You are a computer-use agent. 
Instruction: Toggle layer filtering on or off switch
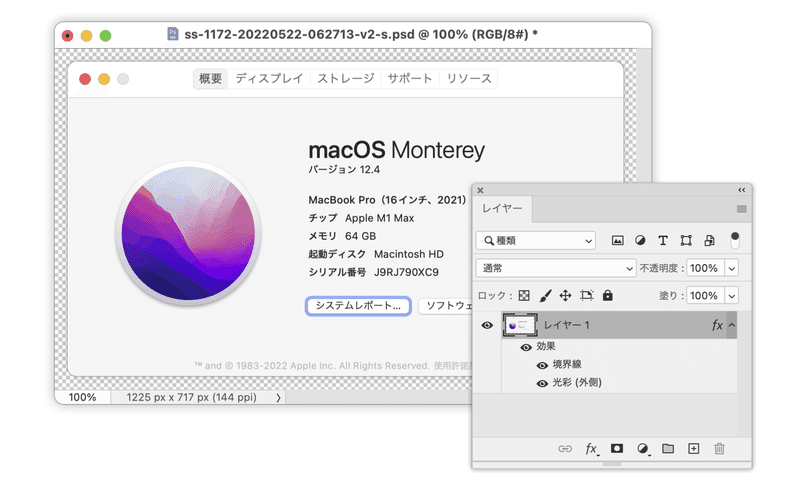tap(735, 240)
